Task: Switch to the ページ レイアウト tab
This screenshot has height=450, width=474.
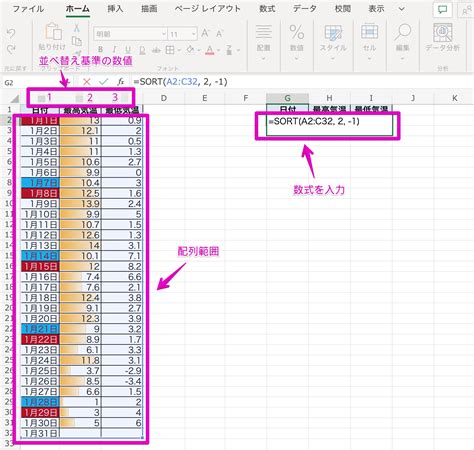Action: pyautogui.click(x=208, y=8)
